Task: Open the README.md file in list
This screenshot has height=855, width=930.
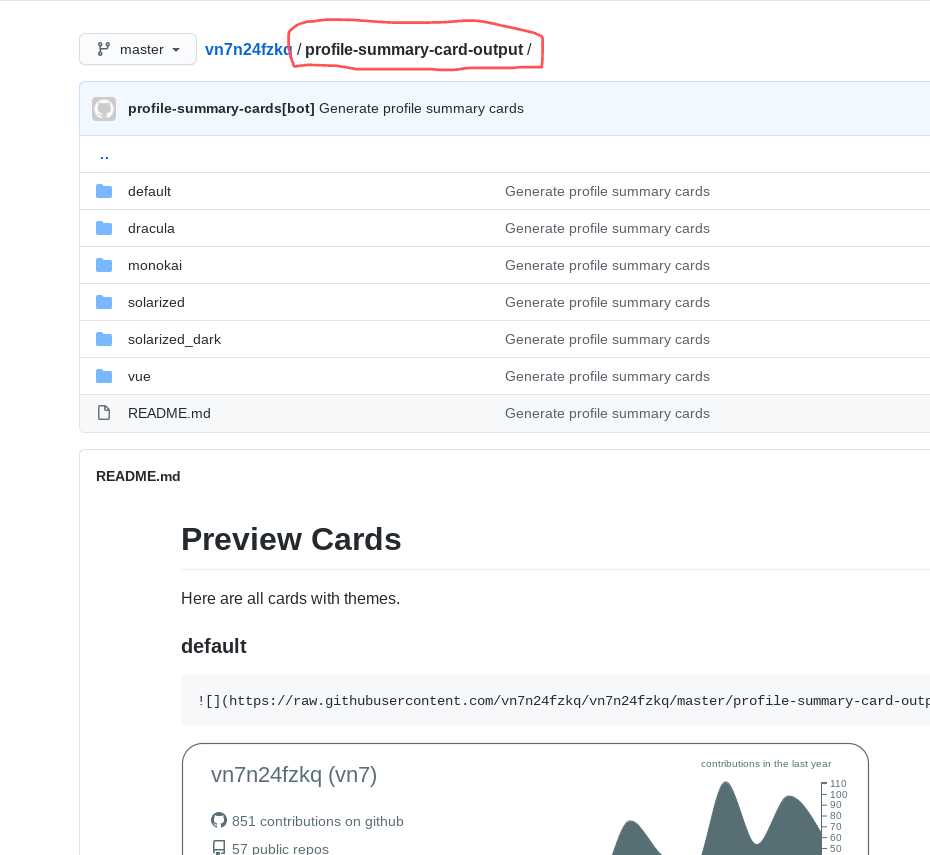Action: pos(169,413)
